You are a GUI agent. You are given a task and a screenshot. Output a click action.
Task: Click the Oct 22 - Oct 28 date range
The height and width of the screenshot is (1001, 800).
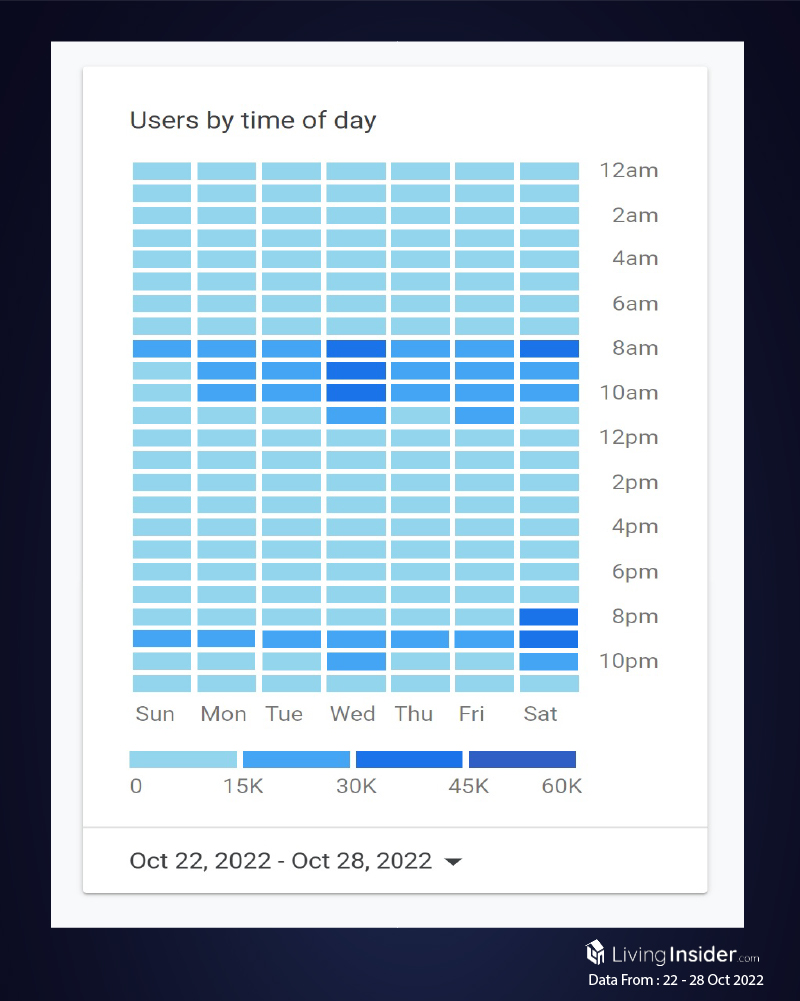tap(281, 861)
